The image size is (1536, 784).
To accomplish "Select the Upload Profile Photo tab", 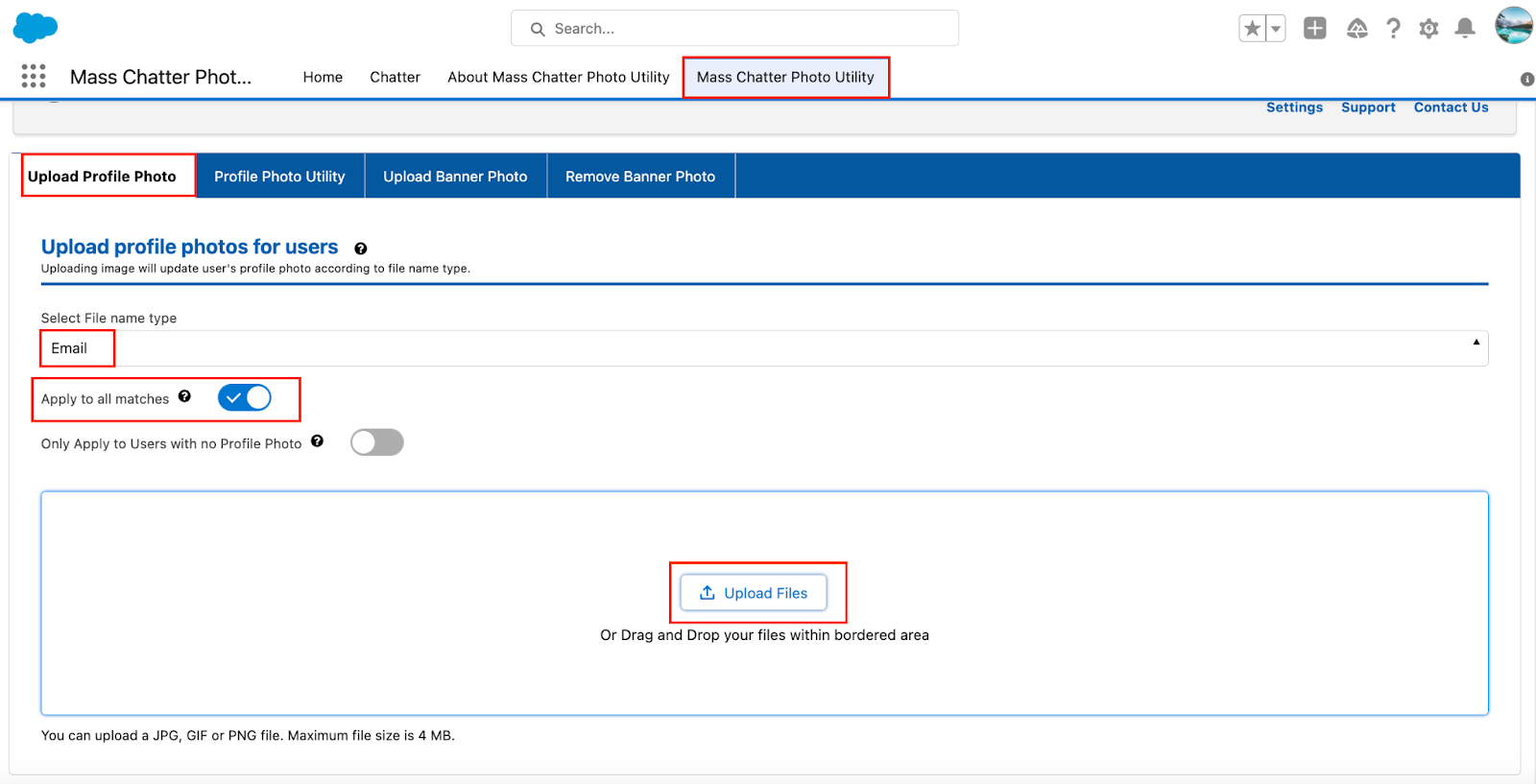I will [102, 177].
